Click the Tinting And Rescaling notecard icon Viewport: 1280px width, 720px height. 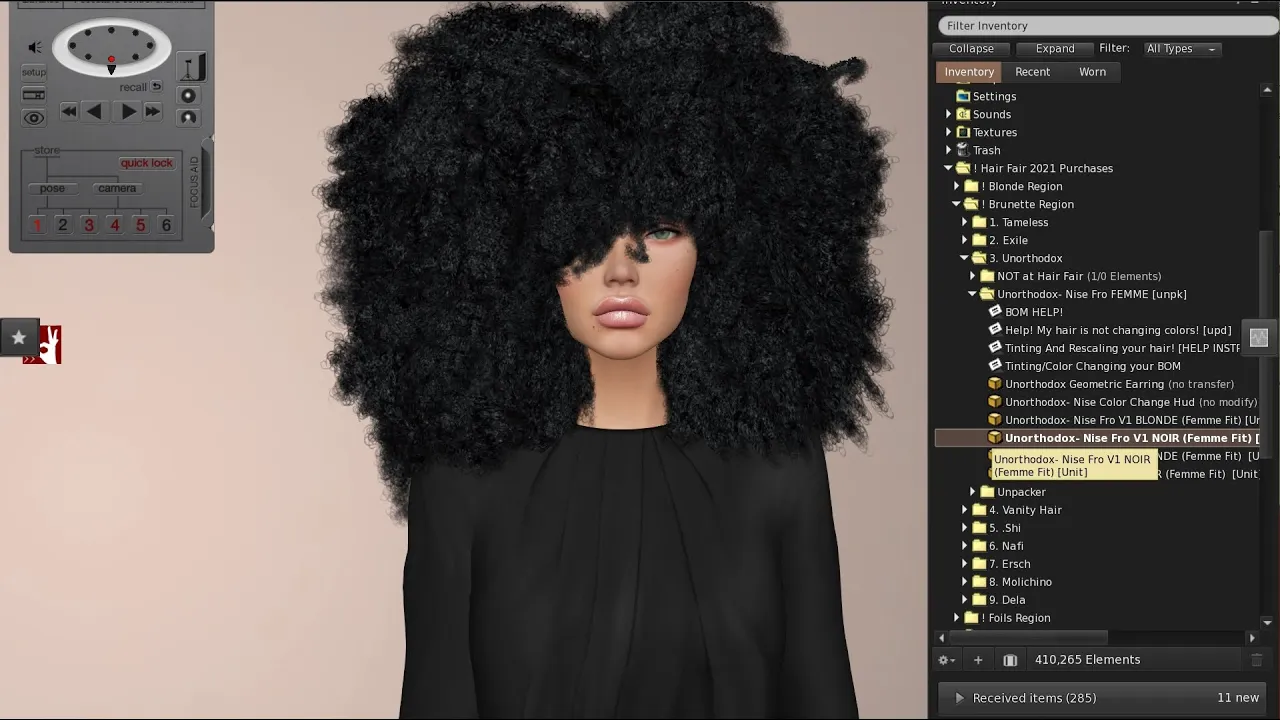pyautogui.click(x=995, y=348)
